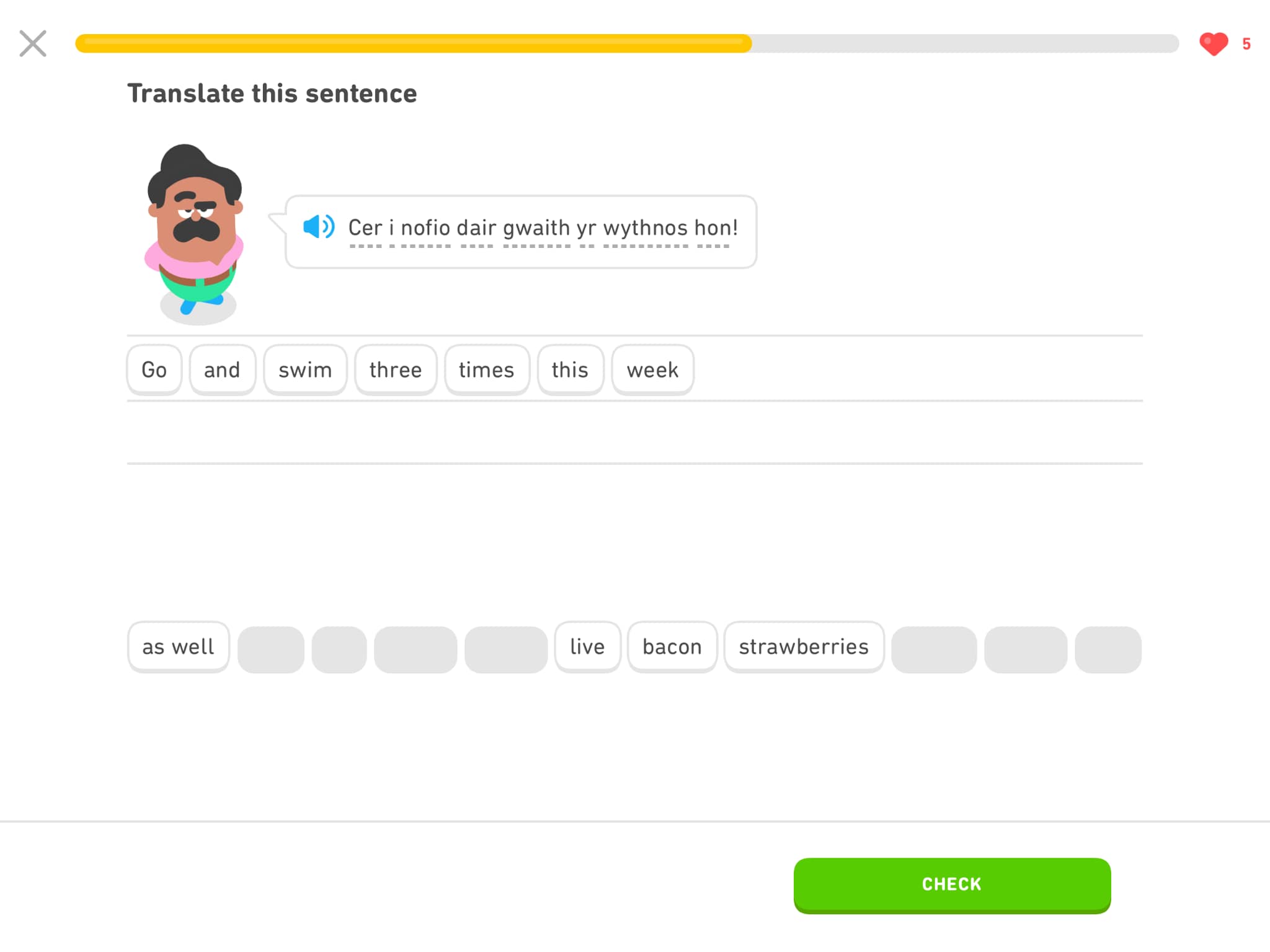This screenshot has height=952, width=1270.
Task: Click the green CHECK button
Action: 952,885
